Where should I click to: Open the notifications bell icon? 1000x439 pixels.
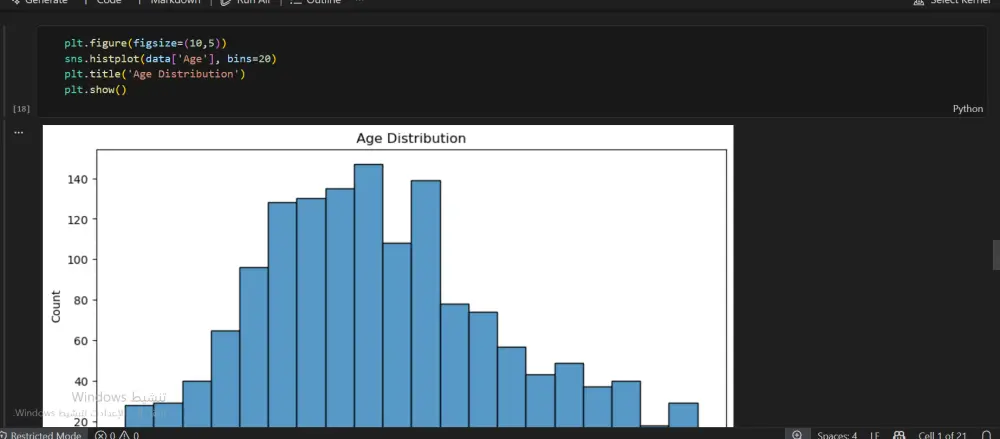tap(986, 435)
